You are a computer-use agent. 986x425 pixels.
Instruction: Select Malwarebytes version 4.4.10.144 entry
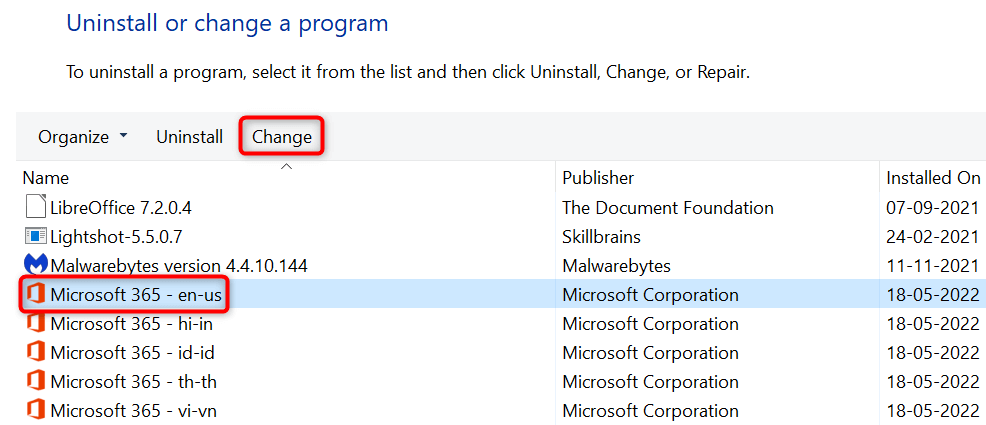point(179,266)
